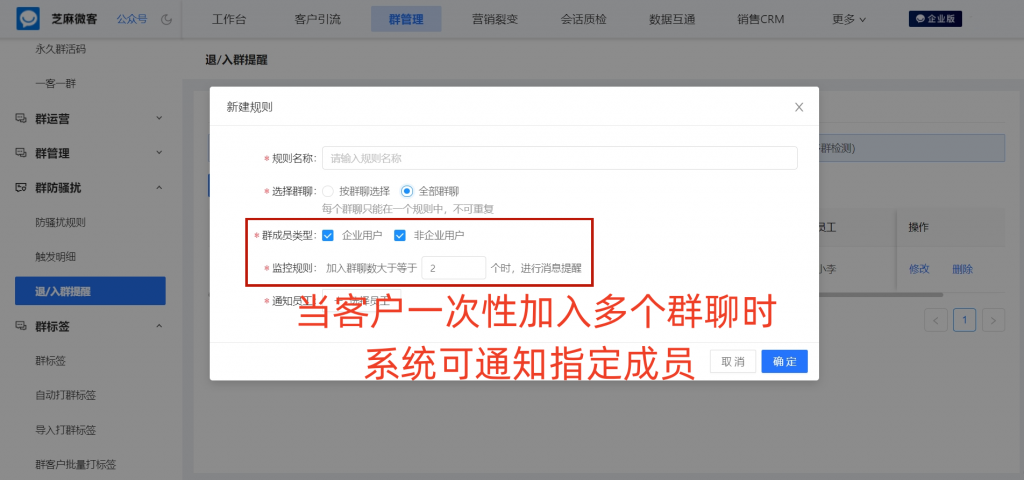Image resolution: width=1024 pixels, height=480 pixels.
Task: Open 导入打群标签 sidebar item
Action: point(65,430)
